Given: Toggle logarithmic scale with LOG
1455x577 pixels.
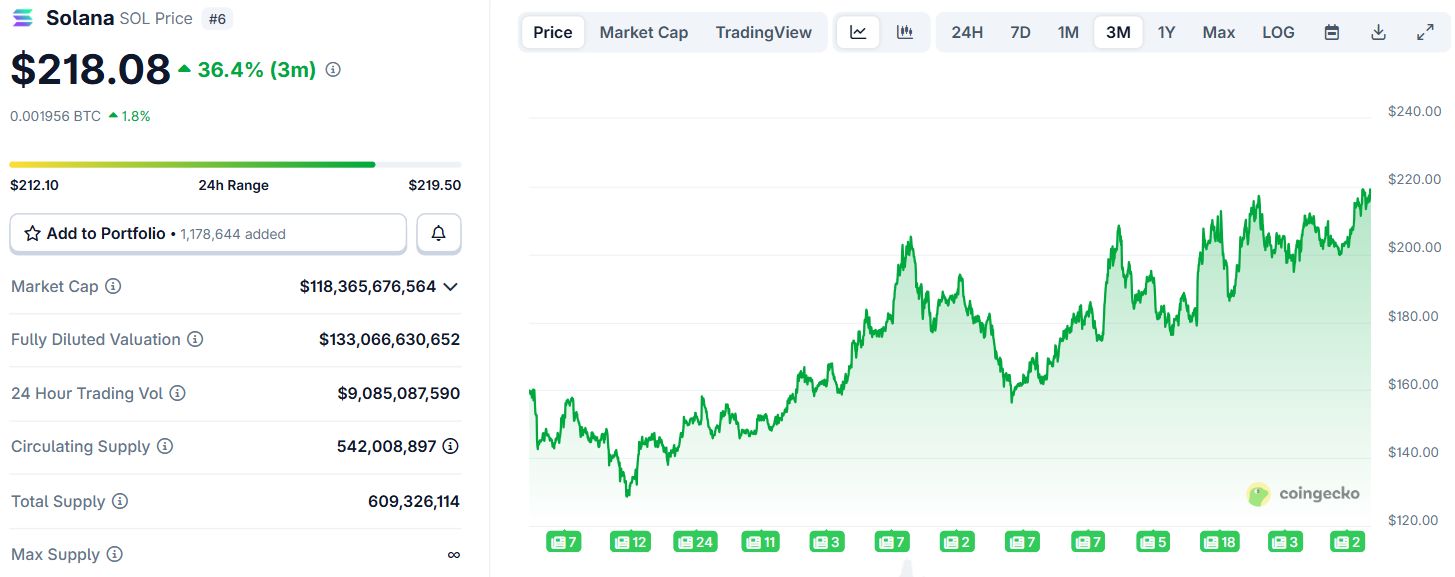Looking at the screenshot, I should coord(1277,31).
